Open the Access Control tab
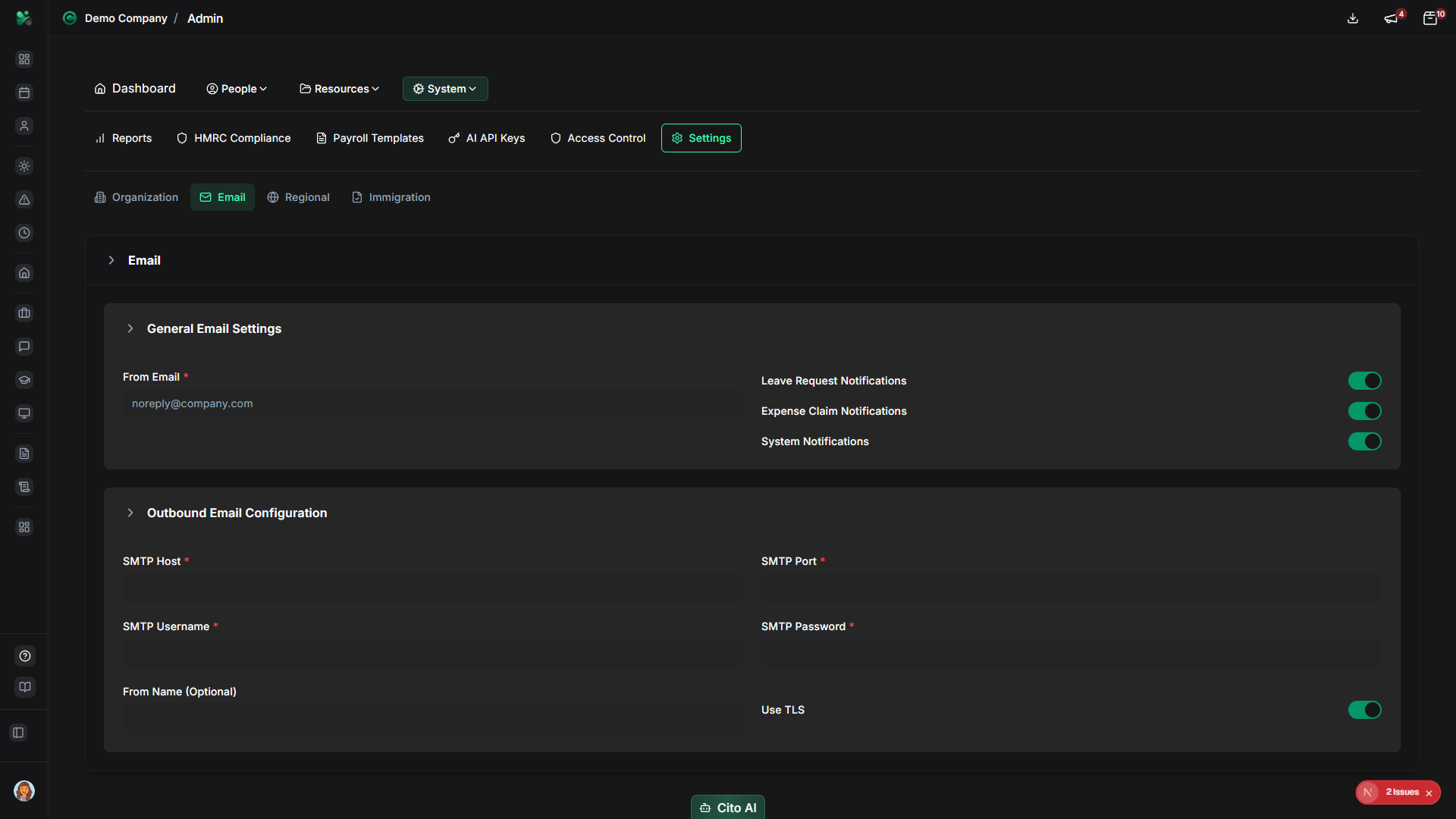The width and height of the screenshot is (1456, 819). [598, 138]
